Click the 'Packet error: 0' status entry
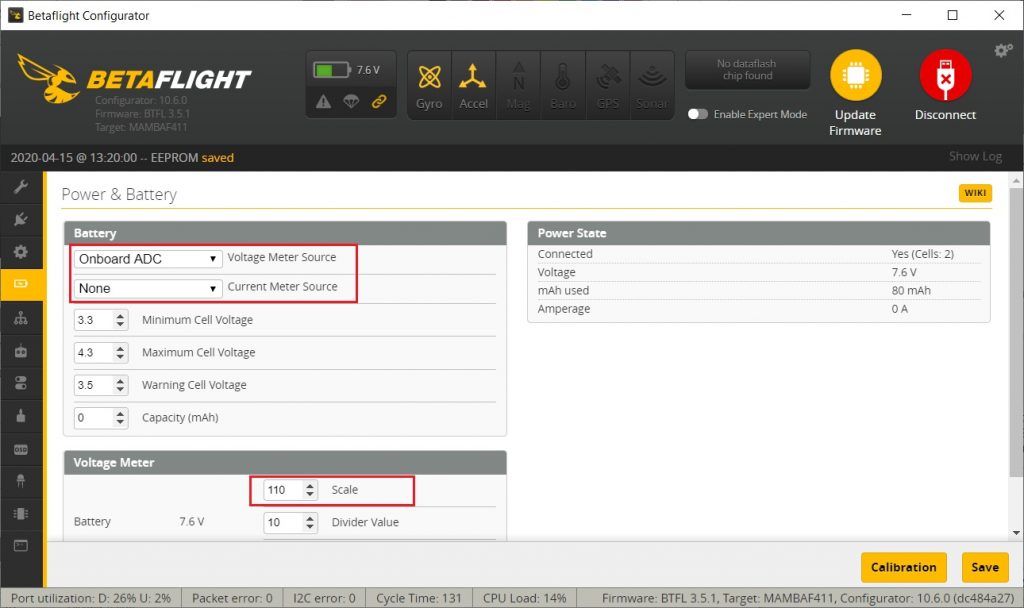Image resolution: width=1024 pixels, height=608 pixels. pos(232,598)
